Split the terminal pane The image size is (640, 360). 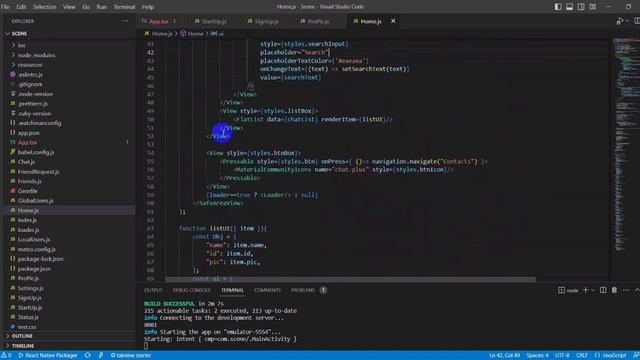(603, 290)
